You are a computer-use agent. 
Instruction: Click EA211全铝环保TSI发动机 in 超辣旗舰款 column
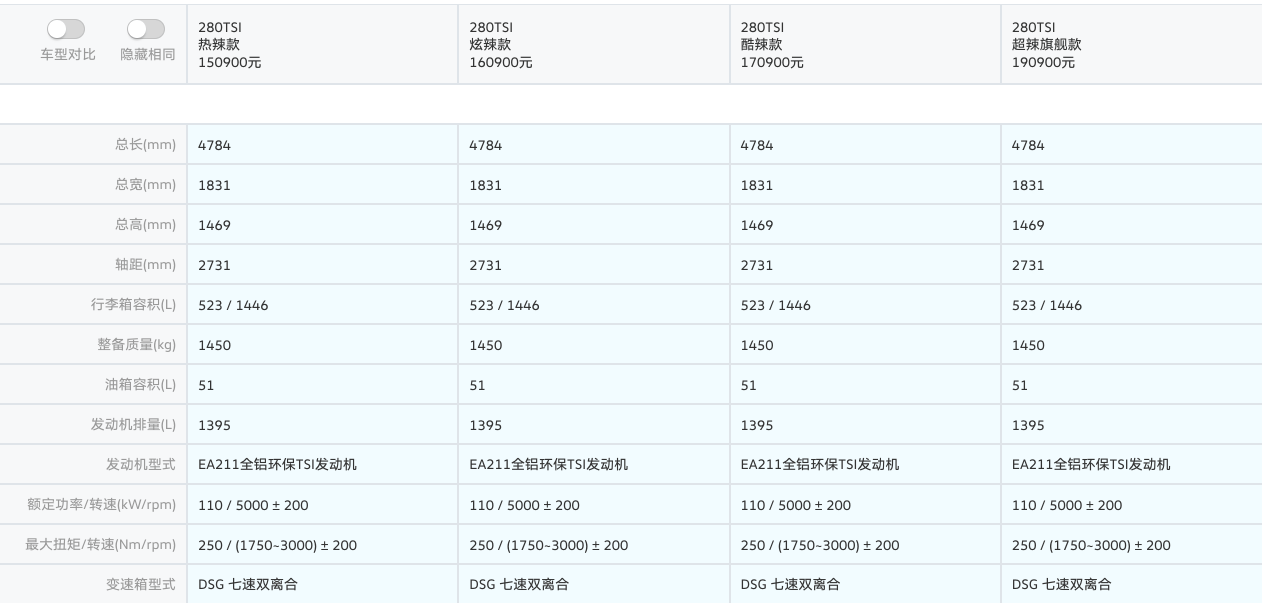[x=1091, y=465]
